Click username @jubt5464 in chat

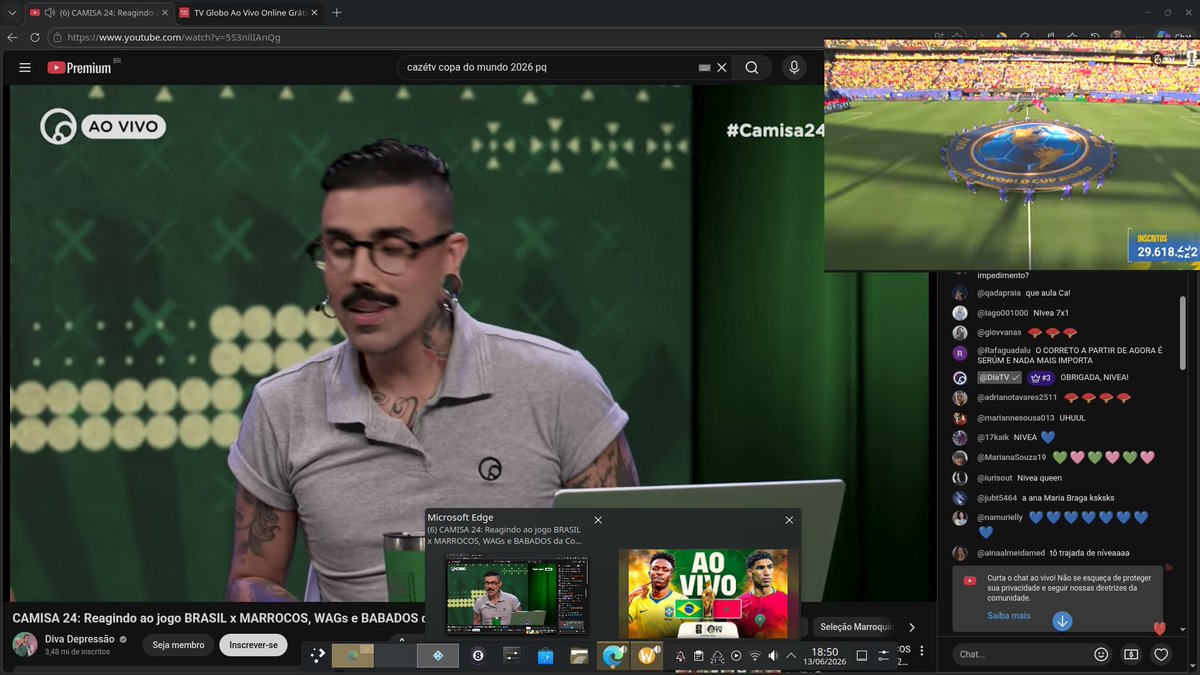coord(997,497)
